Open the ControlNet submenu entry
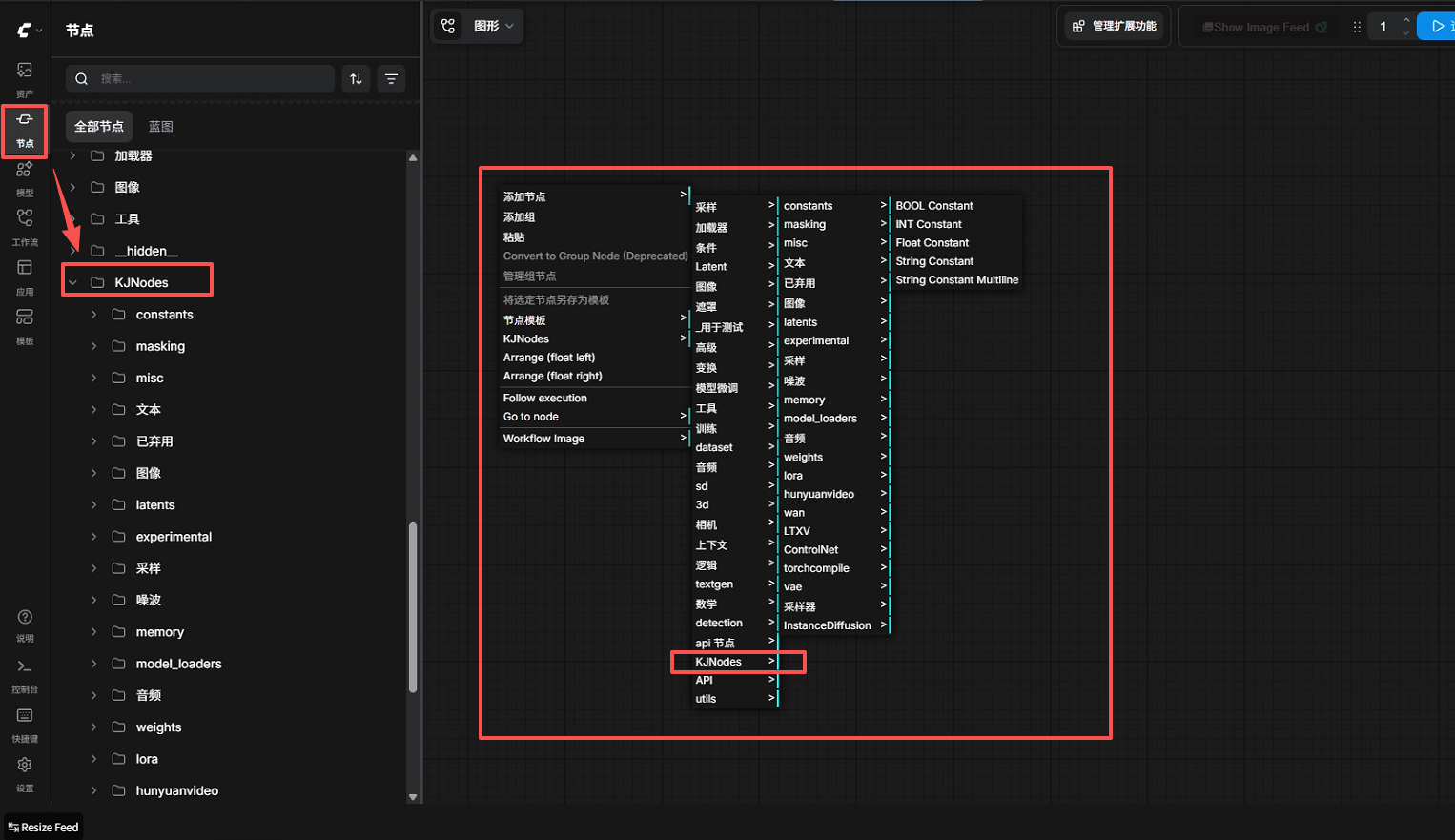The height and width of the screenshot is (840, 1455). [834, 550]
